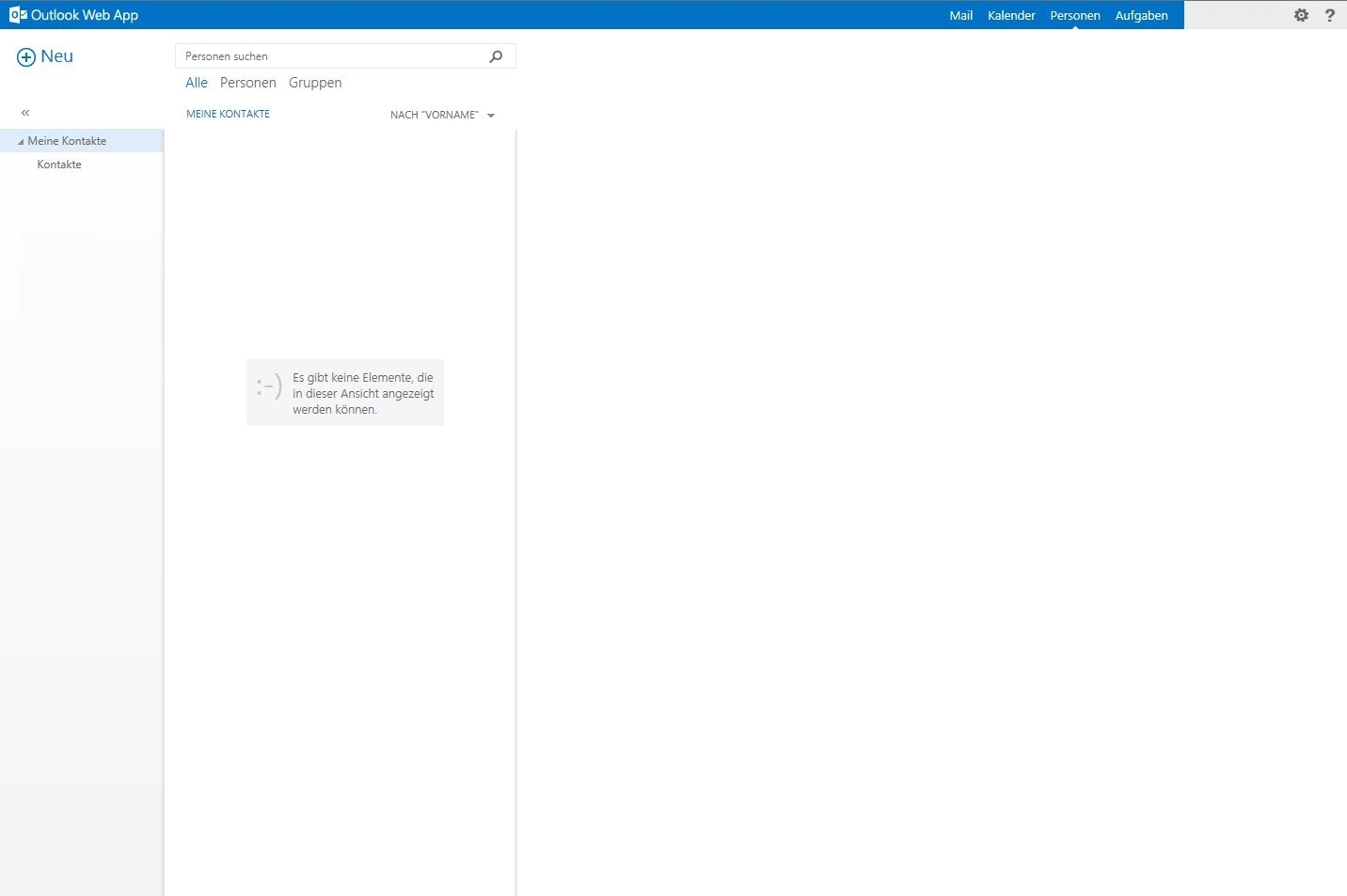Select the Gruppen filter tab
Image resolution: width=1347 pixels, height=896 pixels.
(x=315, y=83)
